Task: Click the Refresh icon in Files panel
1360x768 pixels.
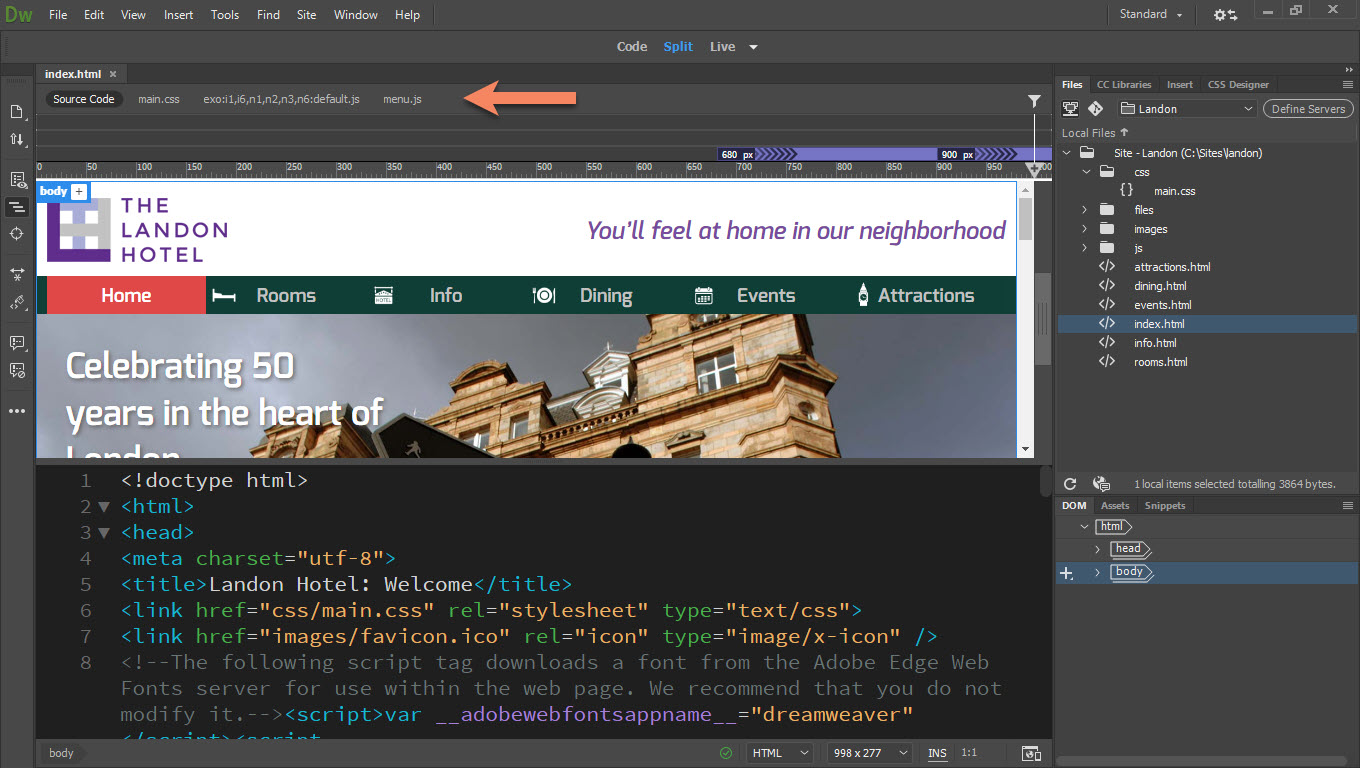Action: pyautogui.click(x=1070, y=484)
